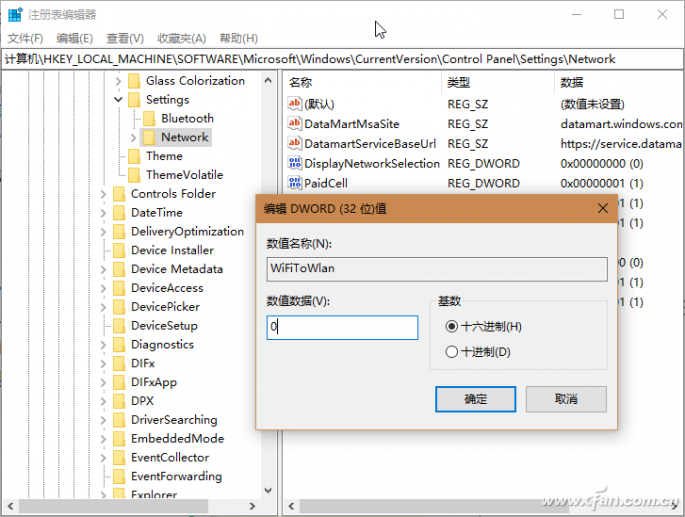Open the 帮助(H) menu
The image size is (685, 517).
(239, 38)
